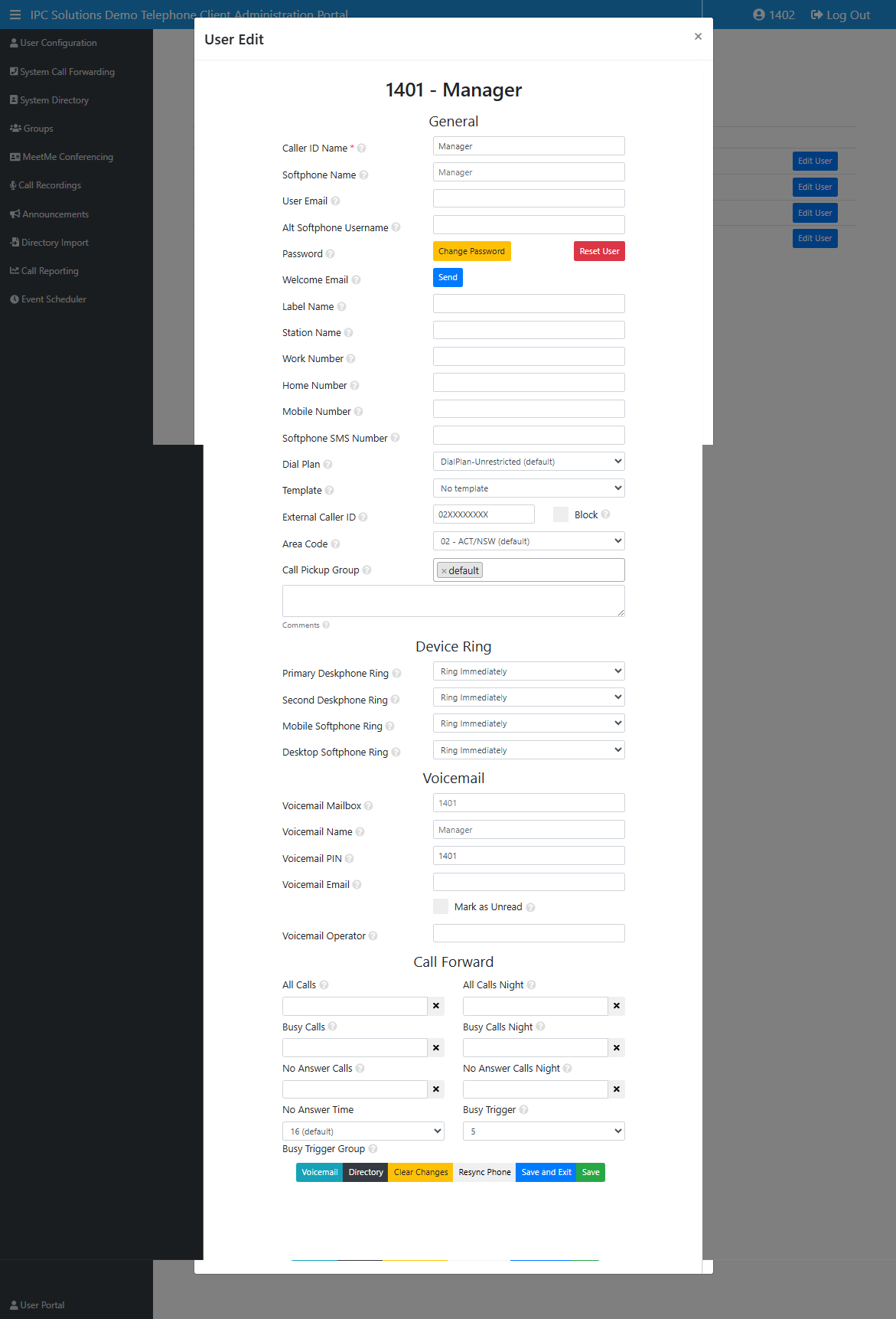896x1319 pixels.
Task: Enable Mark as Unread checkbox
Action: pyautogui.click(x=441, y=907)
